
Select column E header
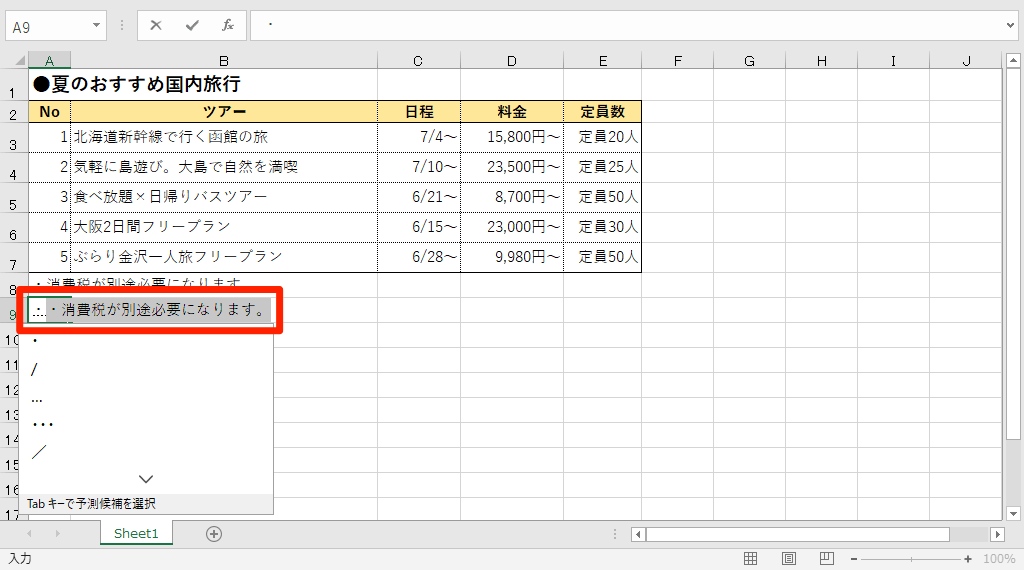click(x=602, y=61)
